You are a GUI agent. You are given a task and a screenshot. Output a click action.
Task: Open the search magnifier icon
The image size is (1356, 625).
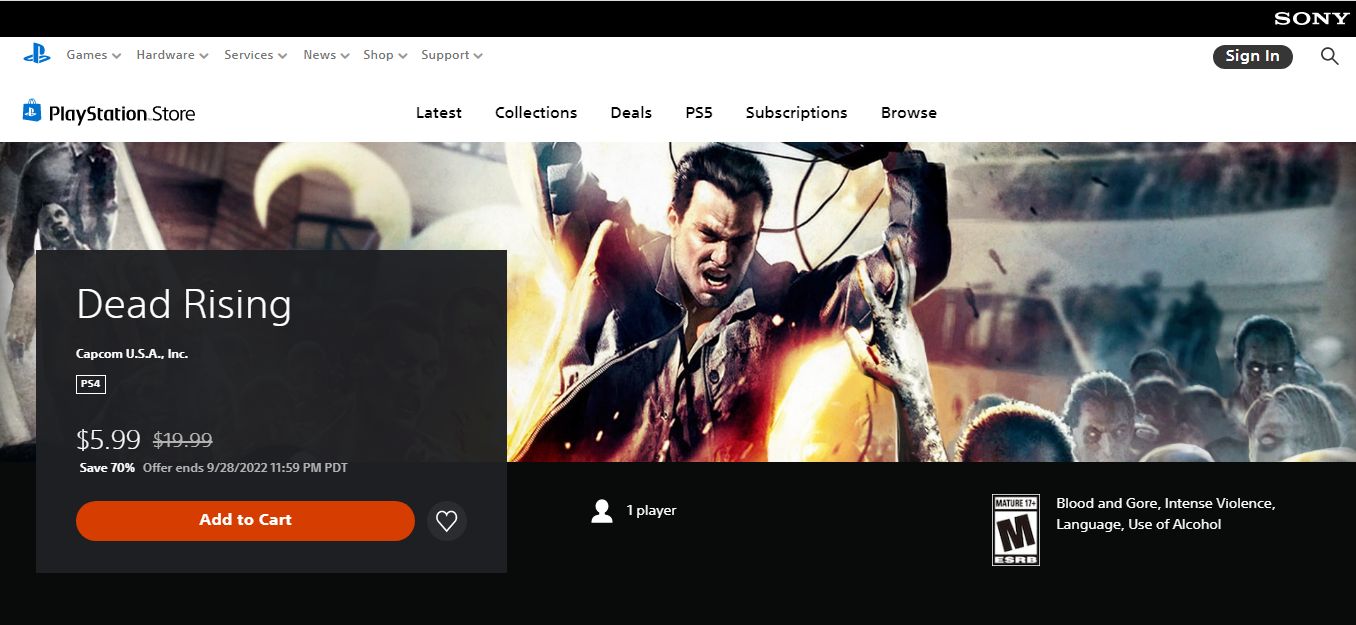tap(1329, 56)
